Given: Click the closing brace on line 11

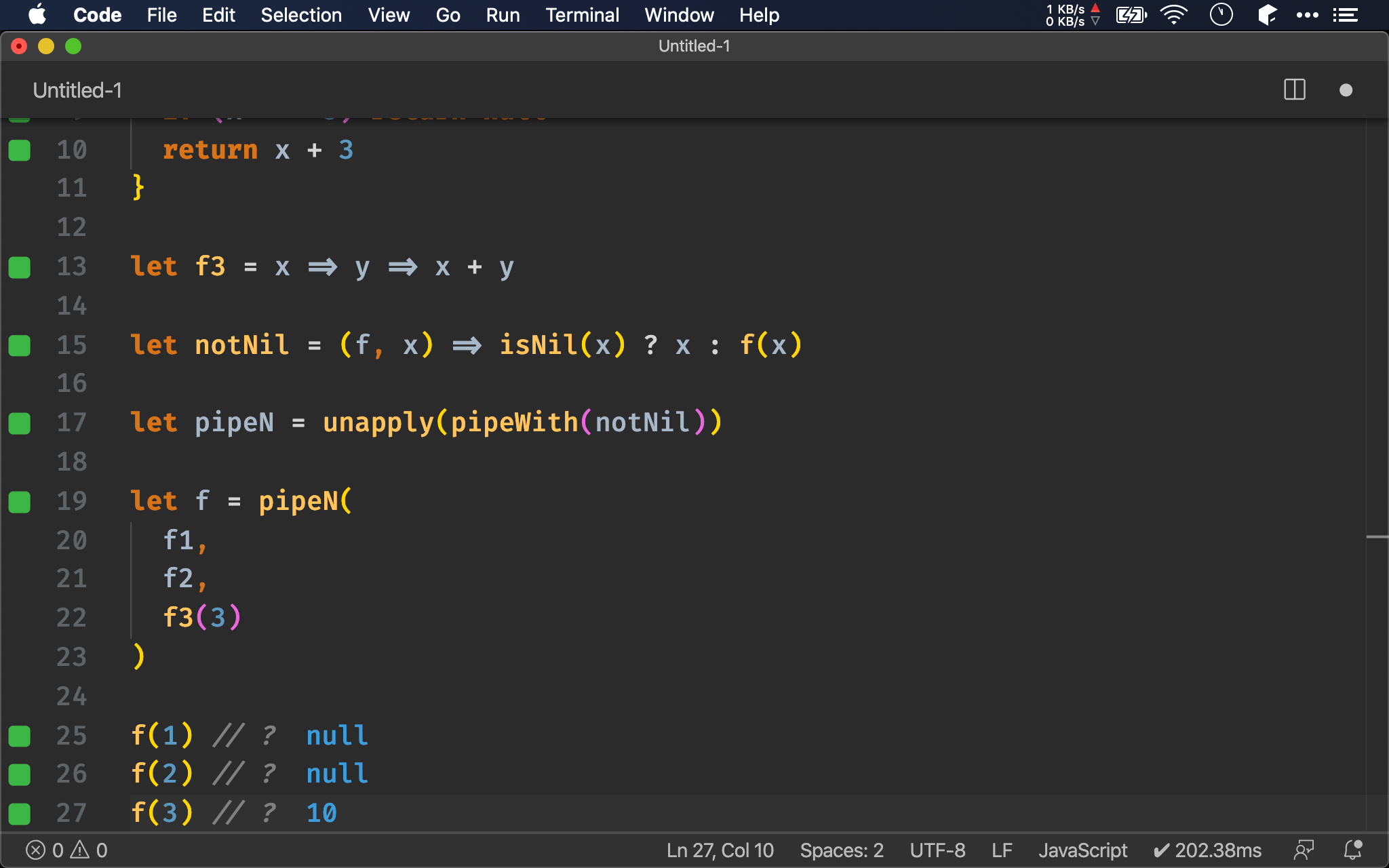Looking at the screenshot, I should point(138,187).
